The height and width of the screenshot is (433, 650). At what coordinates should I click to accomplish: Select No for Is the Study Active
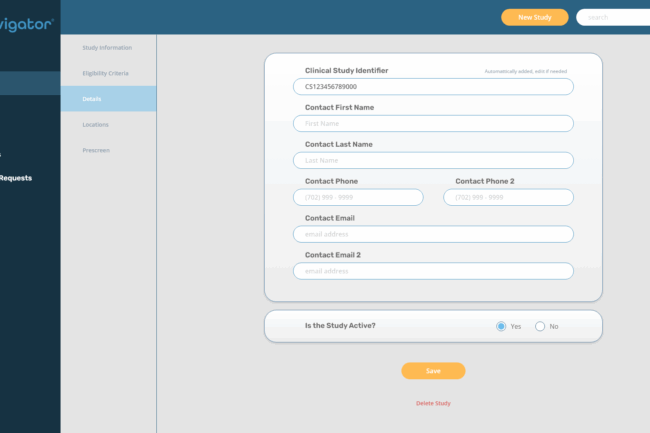click(541, 326)
